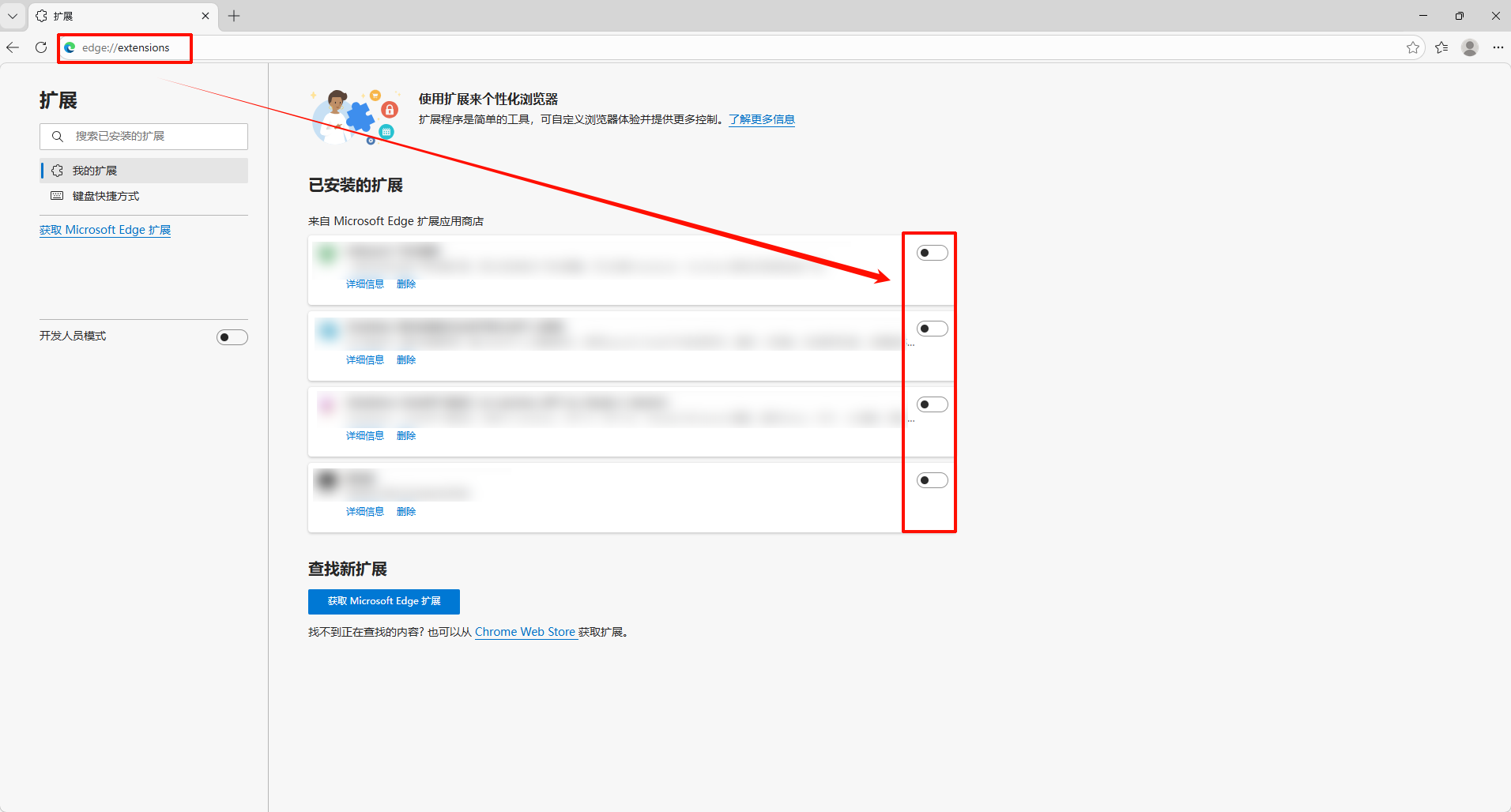Click the blue 获取 Microsoft Edge 扩展 button

[x=384, y=601]
